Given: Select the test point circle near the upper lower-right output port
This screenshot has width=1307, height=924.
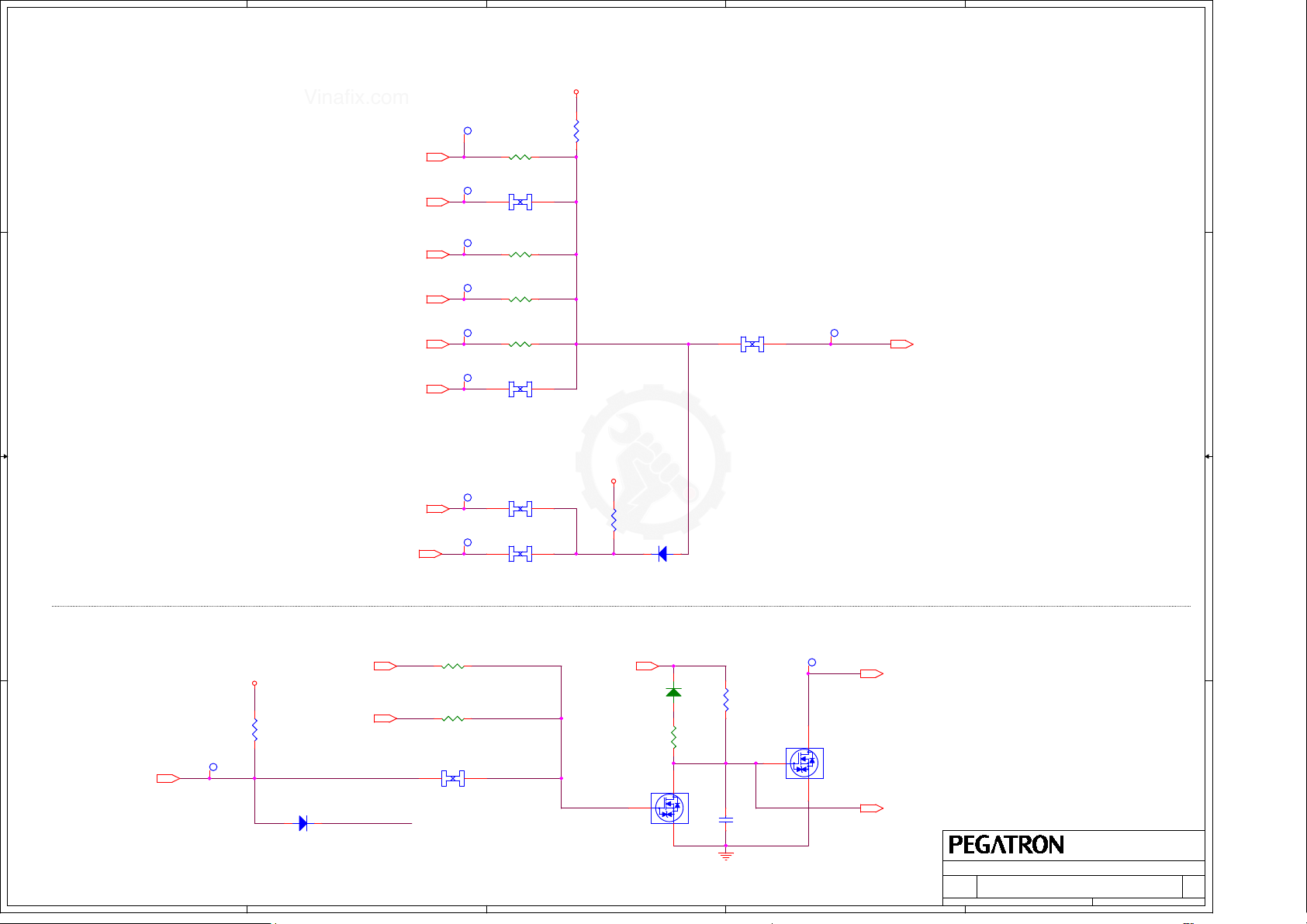Looking at the screenshot, I should (812, 663).
